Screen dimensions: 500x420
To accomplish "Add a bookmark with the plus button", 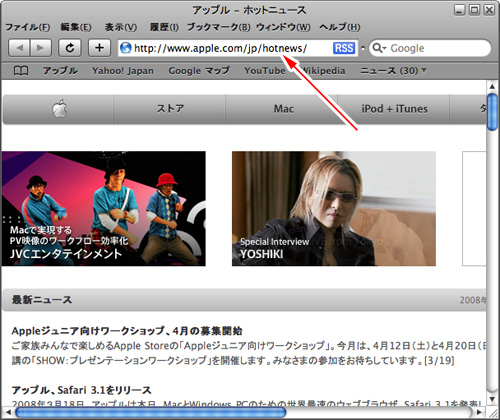I will click(x=99, y=48).
